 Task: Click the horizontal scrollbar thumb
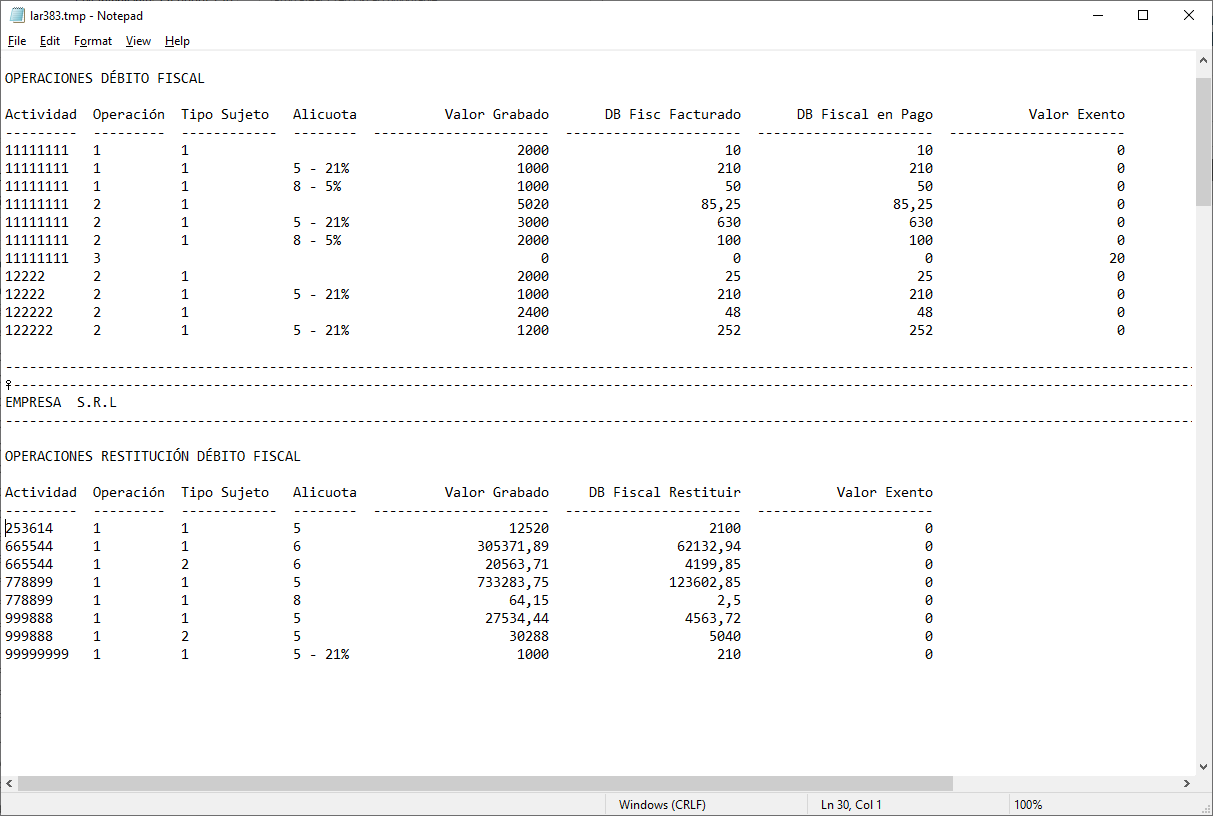coord(485,784)
